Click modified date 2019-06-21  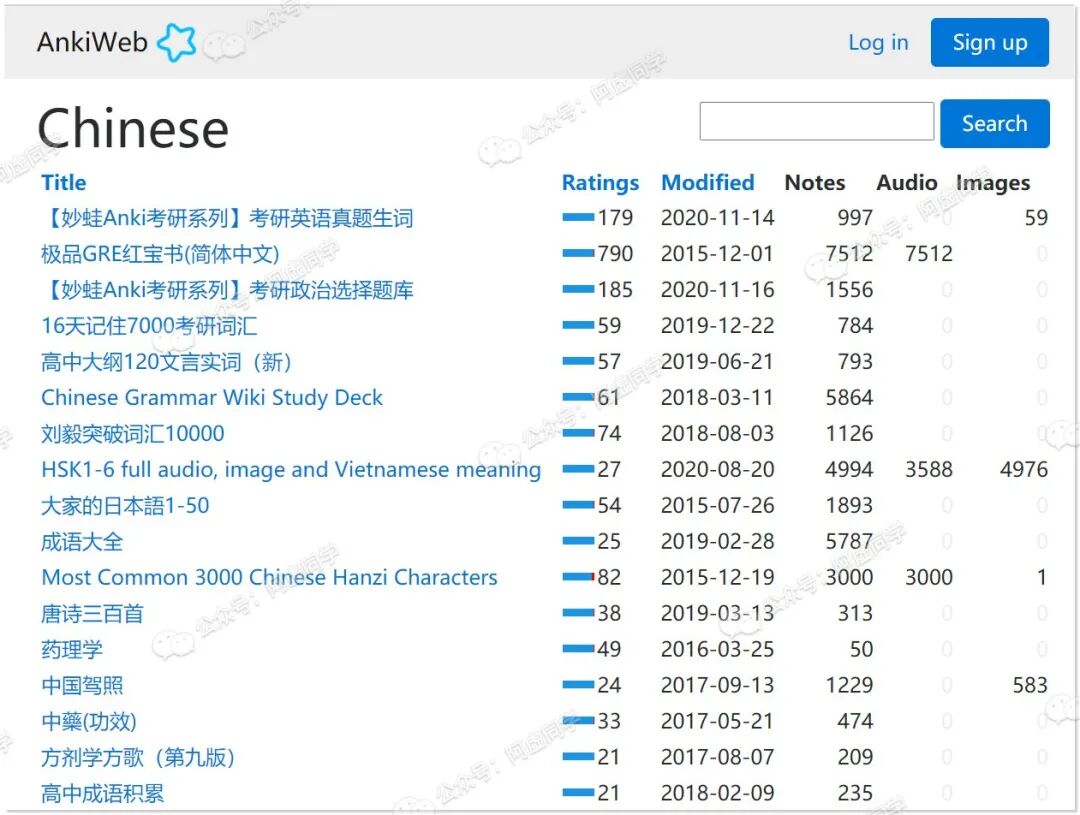(717, 361)
